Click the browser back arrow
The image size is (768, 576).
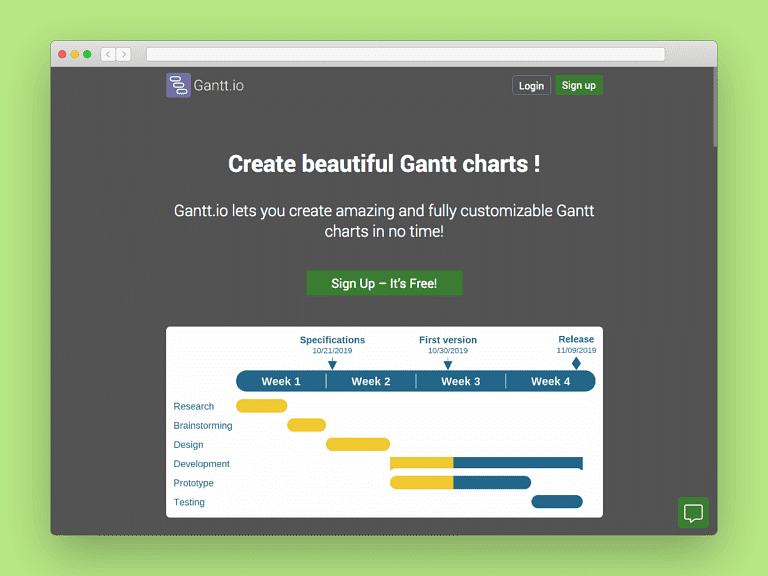(108, 54)
